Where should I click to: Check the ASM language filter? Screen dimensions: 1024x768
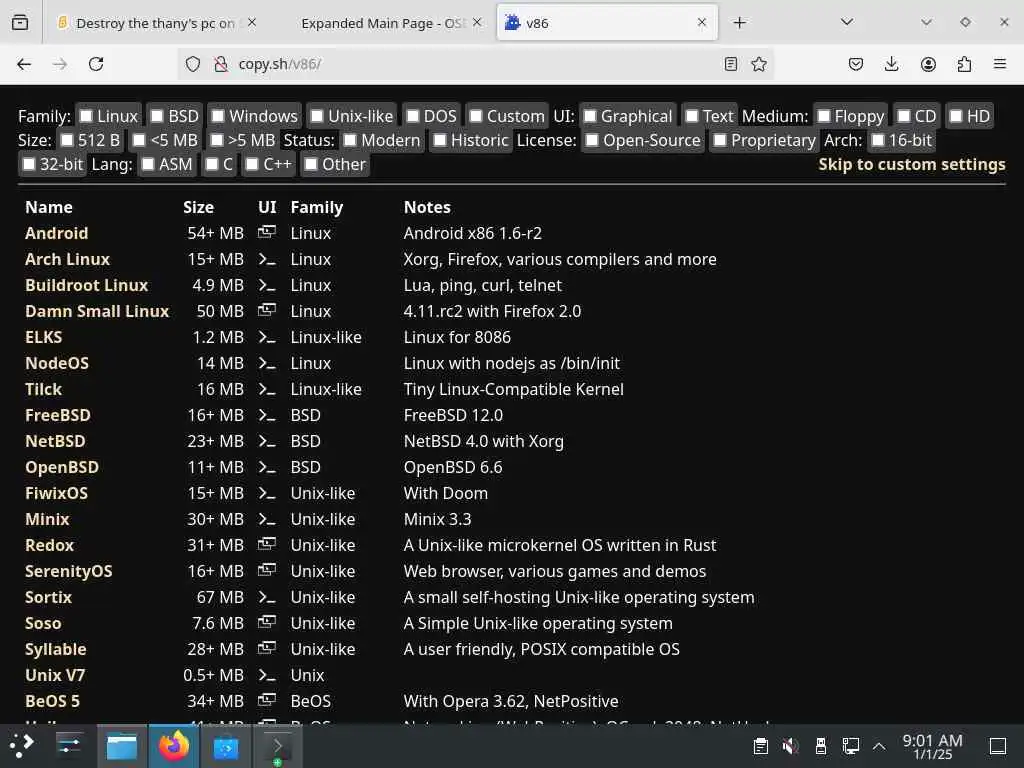pos(148,165)
